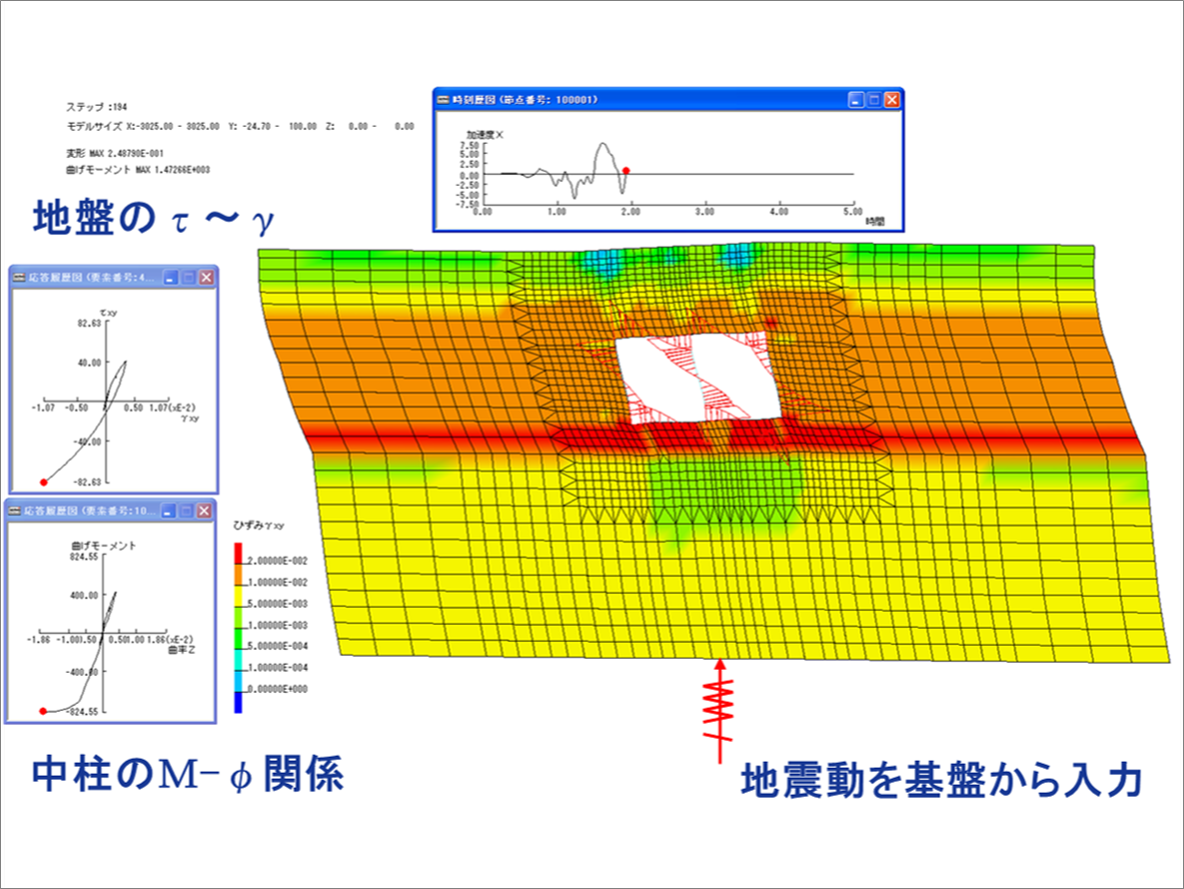Select the red swatch in strain legend
The image size is (1184, 889).
(238, 553)
